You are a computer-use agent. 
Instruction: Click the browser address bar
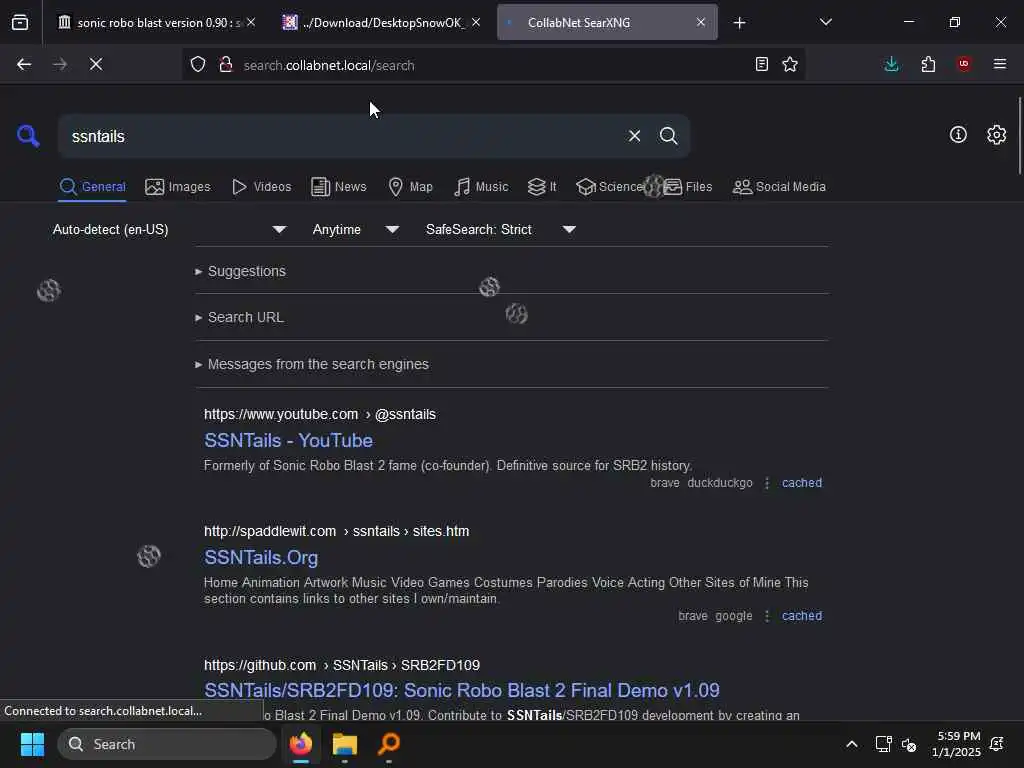click(x=493, y=65)
